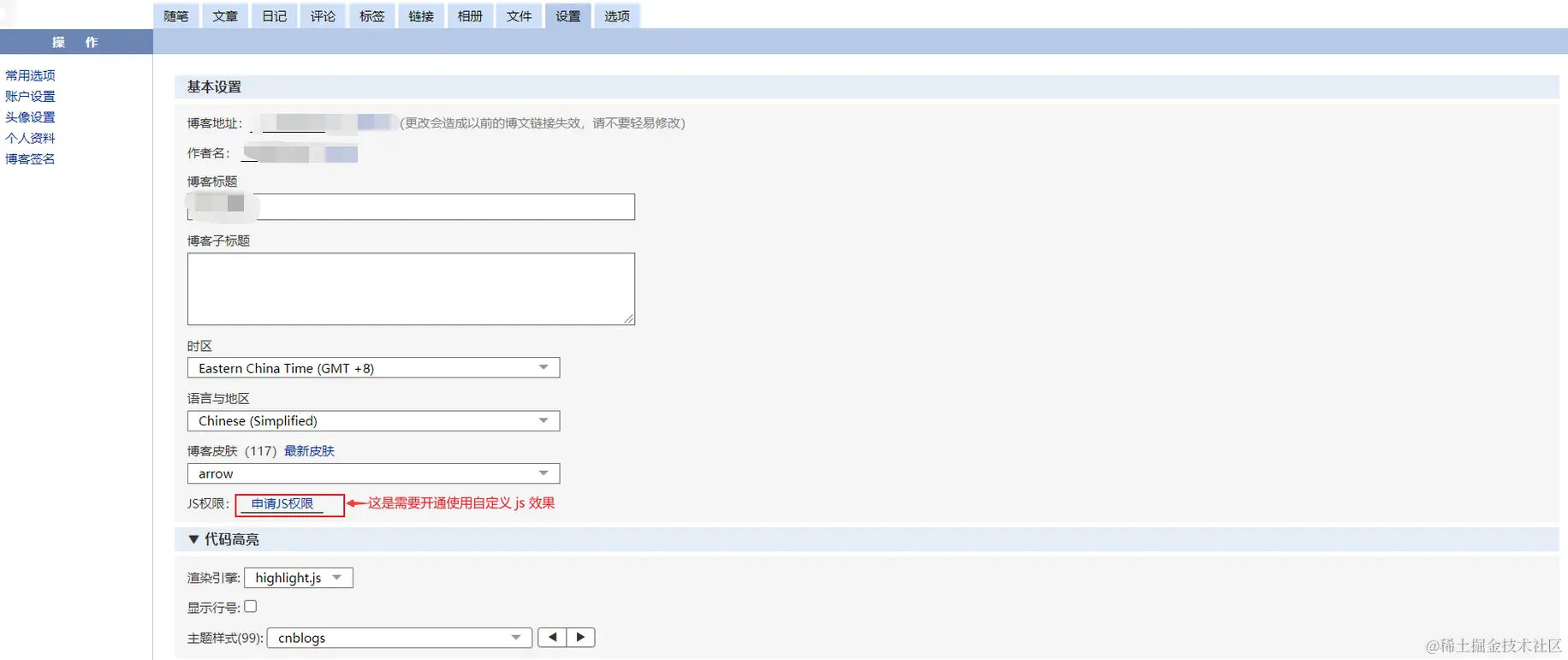Image resolution: width=1568 pixels, height=660 pixels.
Task: Select next theme with right arrow button
Action: (x=580, y=637)
